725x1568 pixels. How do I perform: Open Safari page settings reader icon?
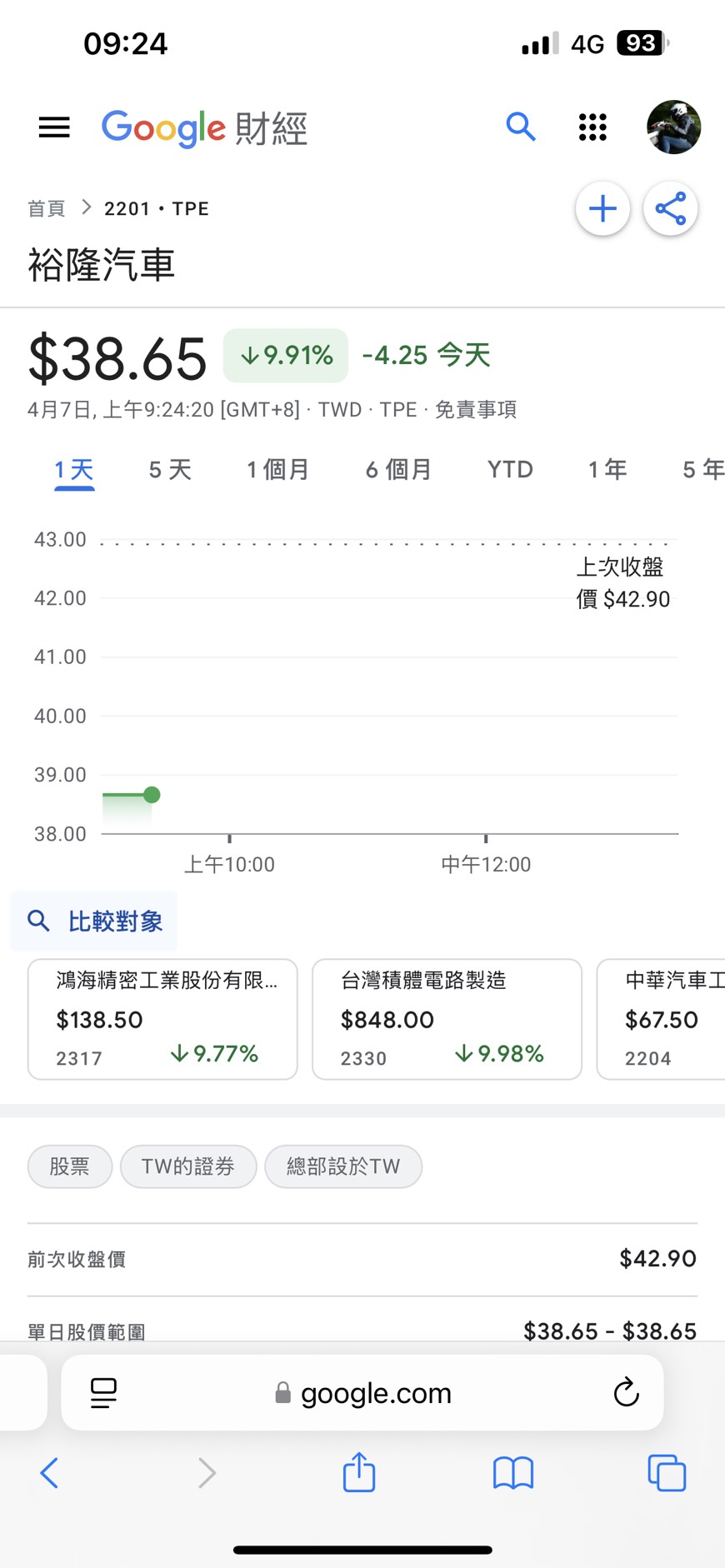point(103,1392)
